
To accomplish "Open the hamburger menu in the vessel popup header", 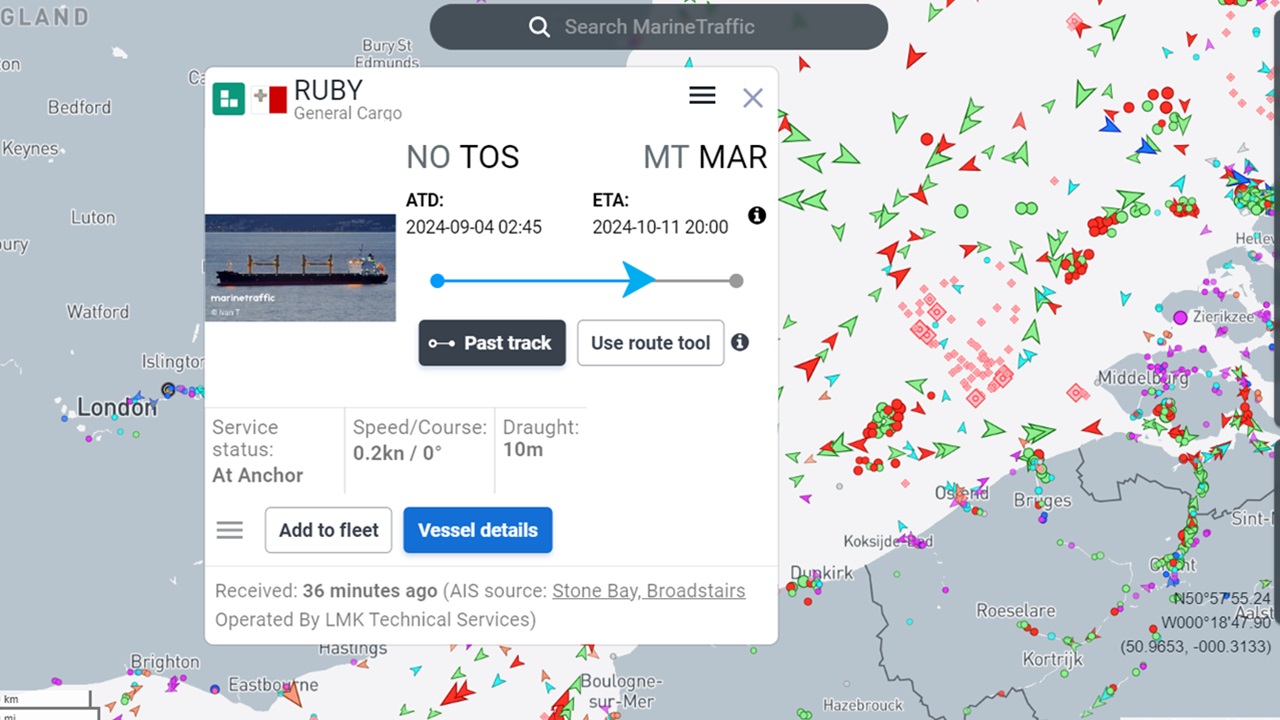I will point(702,95).
